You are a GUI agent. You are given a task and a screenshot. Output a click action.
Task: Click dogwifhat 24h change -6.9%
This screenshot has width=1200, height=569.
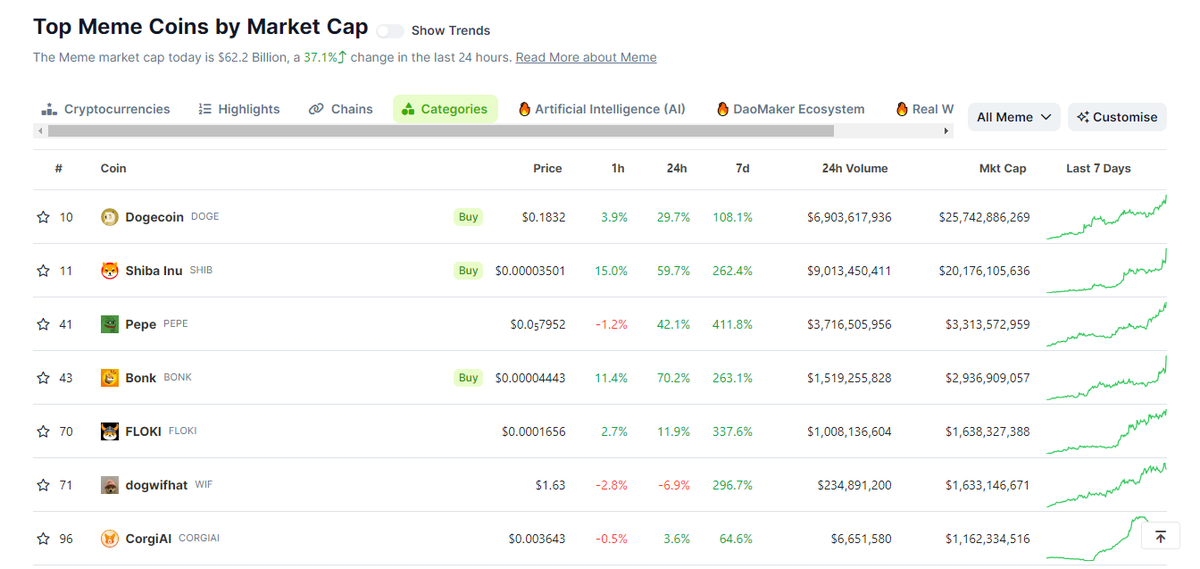(674, 485)
